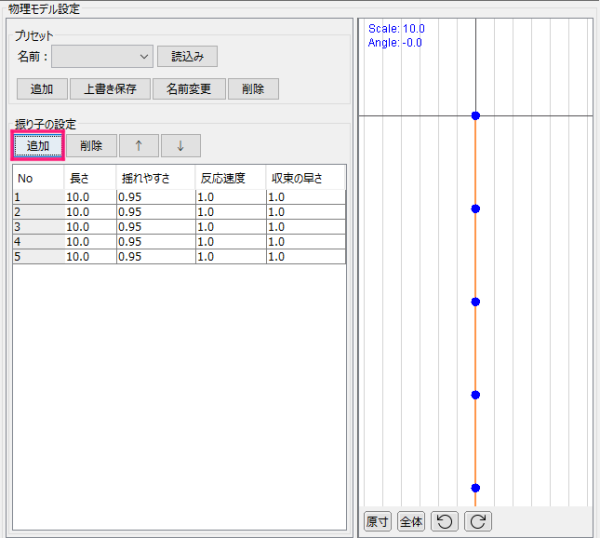
Task: Click the fourth blue pendulum point
Action: pos(476,395)
